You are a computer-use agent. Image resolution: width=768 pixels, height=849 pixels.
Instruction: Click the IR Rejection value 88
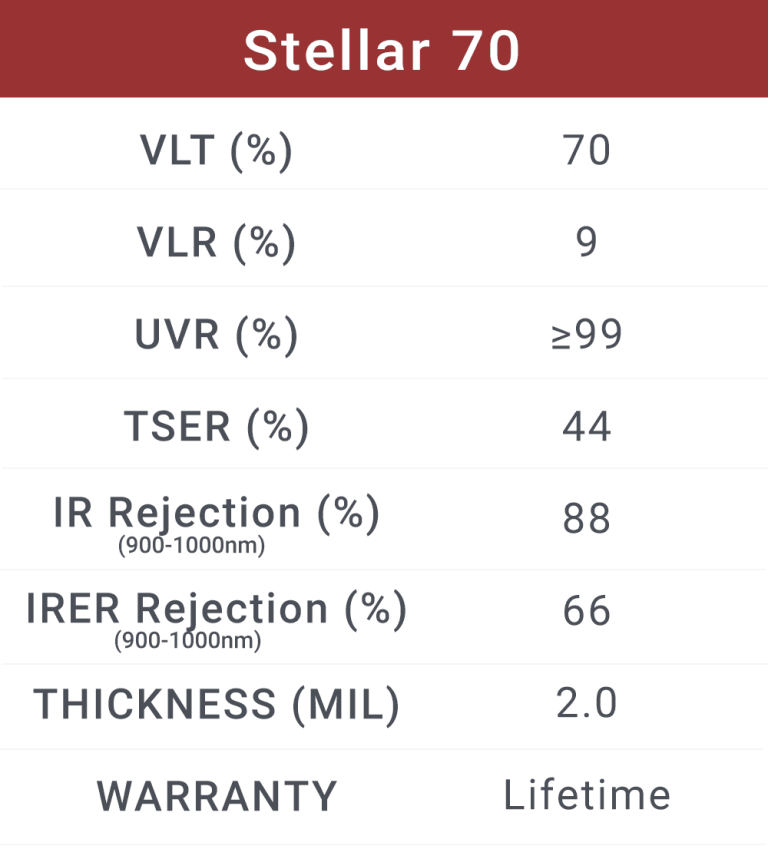point(587,520)
